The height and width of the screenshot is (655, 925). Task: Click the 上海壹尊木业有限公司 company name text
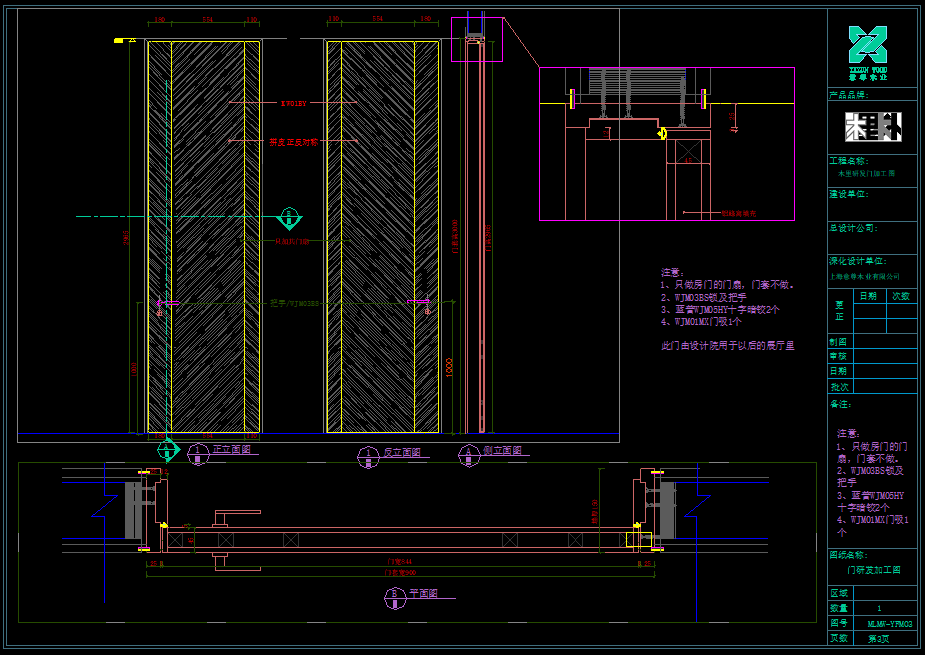coord(864,276)
